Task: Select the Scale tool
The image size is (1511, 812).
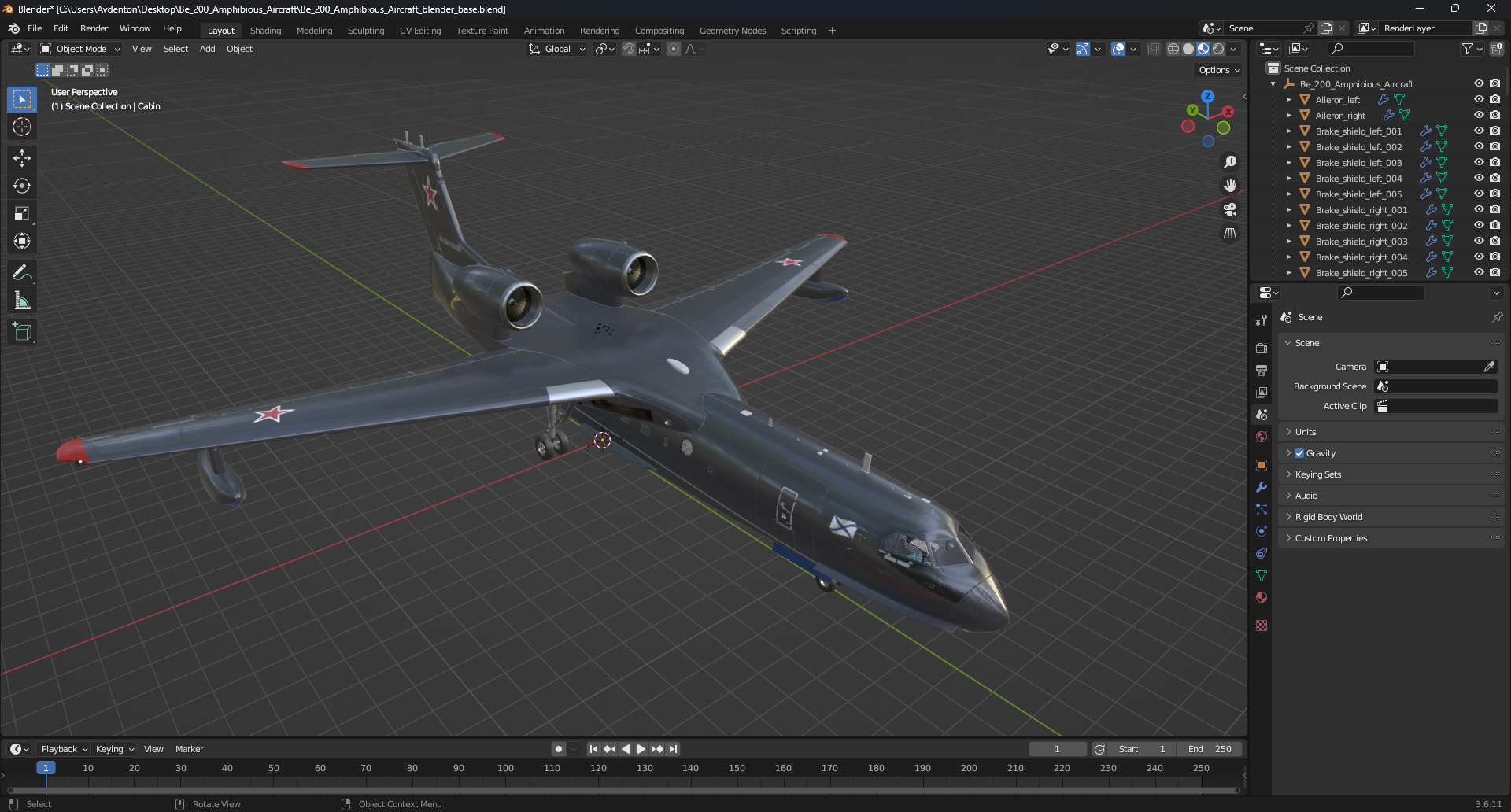Action: coord(22,213)
